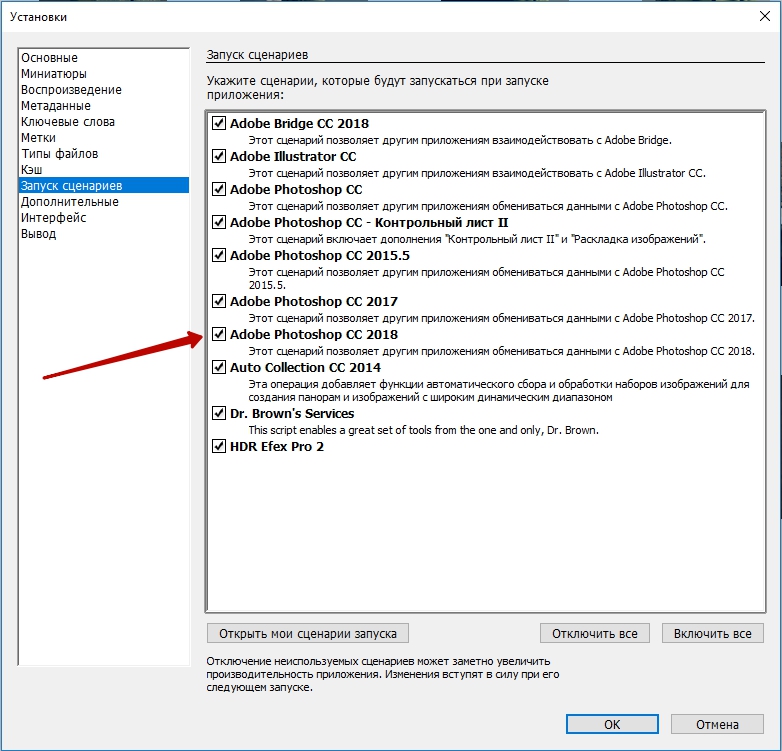782x751 pixels.
Task: Toggle the Контрольный лист II script checkbox
Action: pos(219,222)
